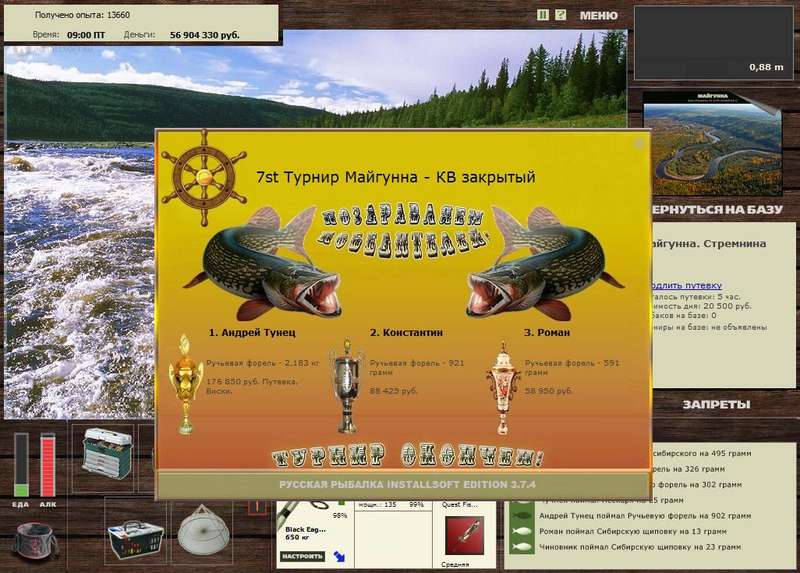
Task: Open help question mark icon
Action: (x=560, y=15)
